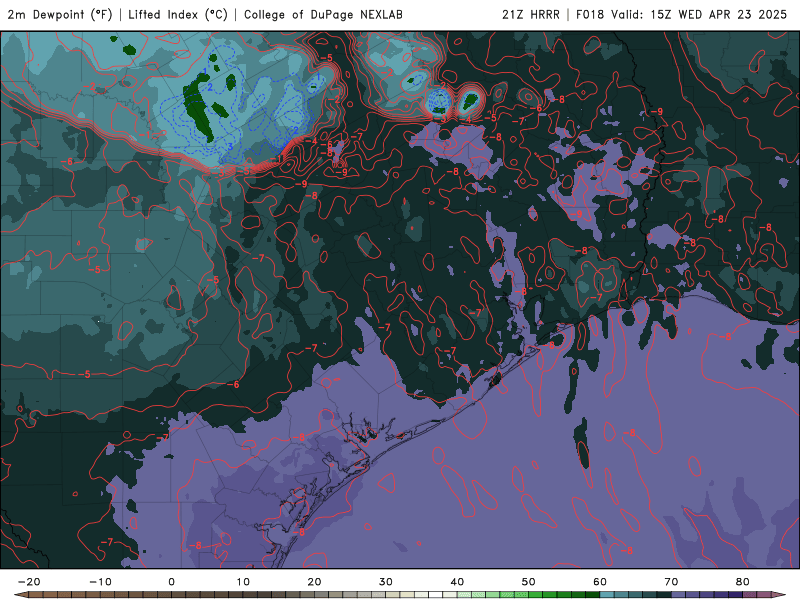Click the 70 label on the color scale
Viewport: 800px width, 600px height.
tap(671, 582)
